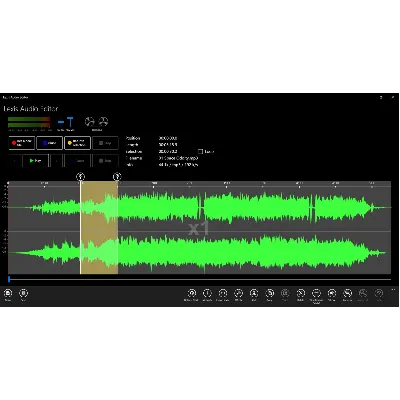Click the left fan-shaped dial icon
Viewport: 400px width, 400px height.
pos(89,122)
